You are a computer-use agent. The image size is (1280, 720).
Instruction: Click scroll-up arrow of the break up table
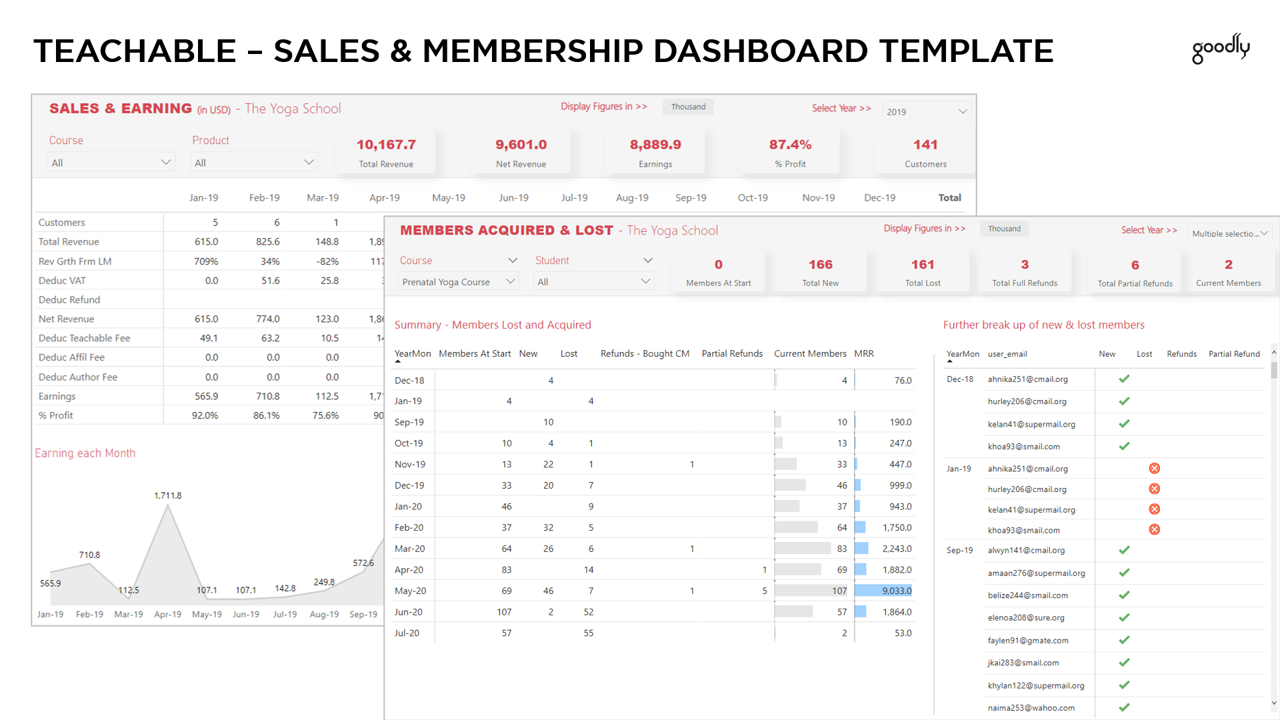tap(1274, 353)
